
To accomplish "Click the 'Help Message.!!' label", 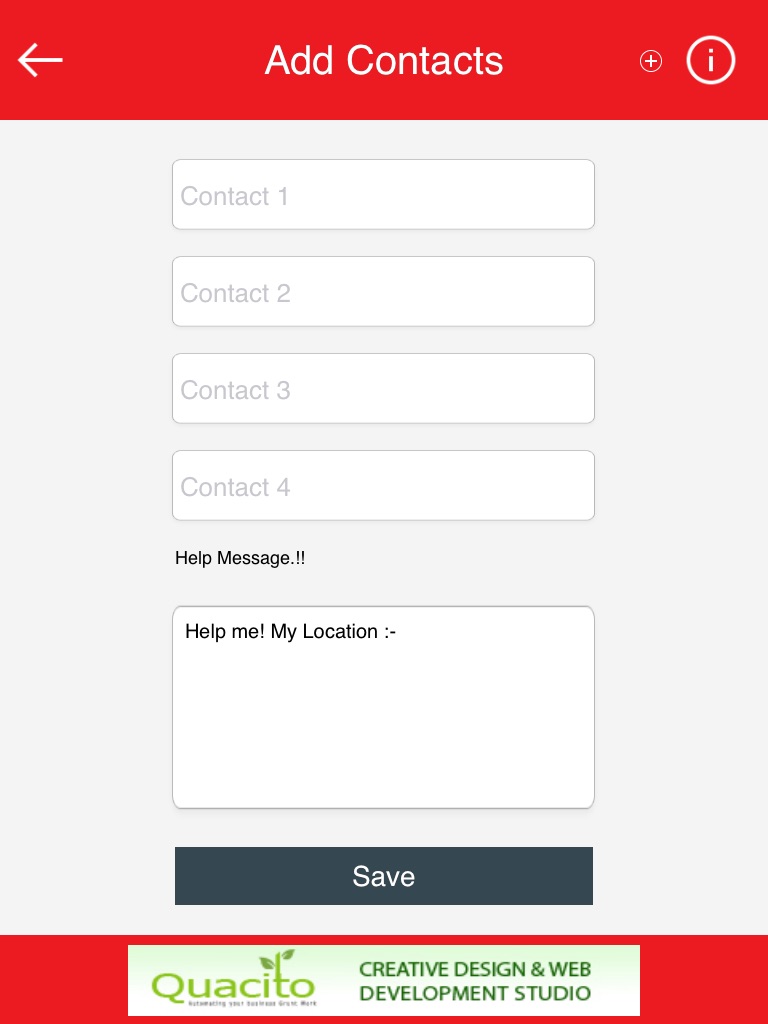I will pos(240,558).
